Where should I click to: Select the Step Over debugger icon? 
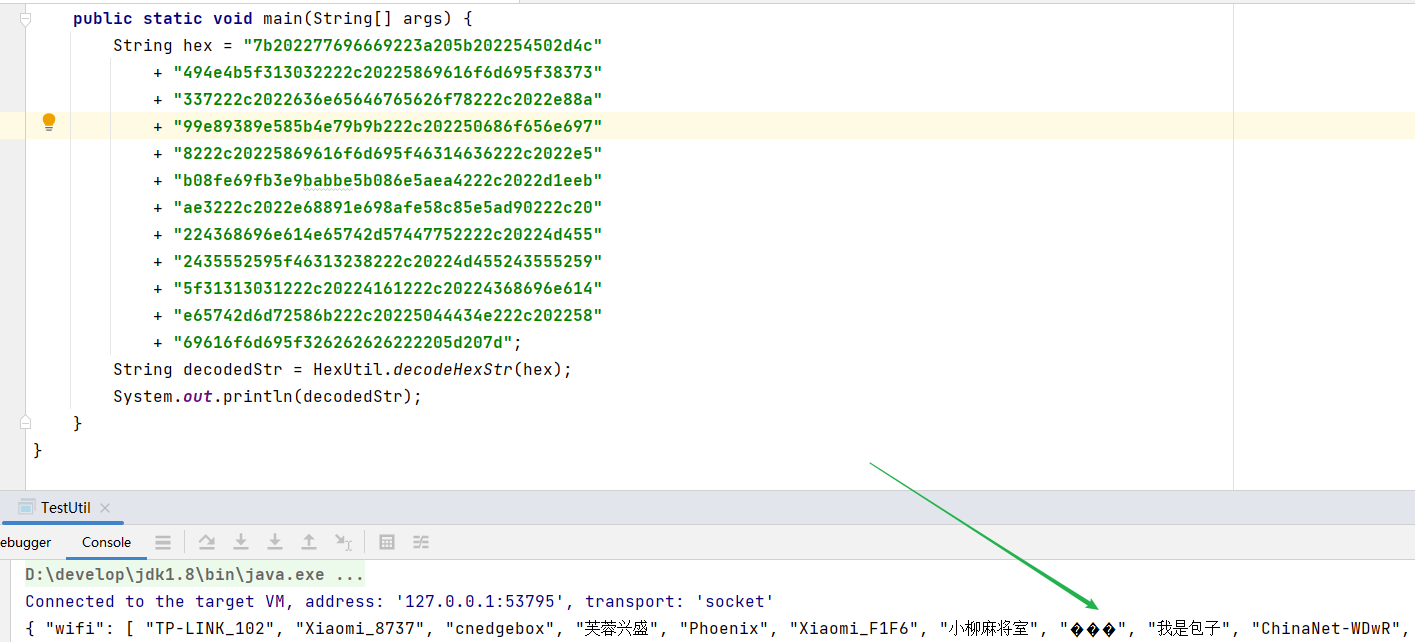pos(206,542)
